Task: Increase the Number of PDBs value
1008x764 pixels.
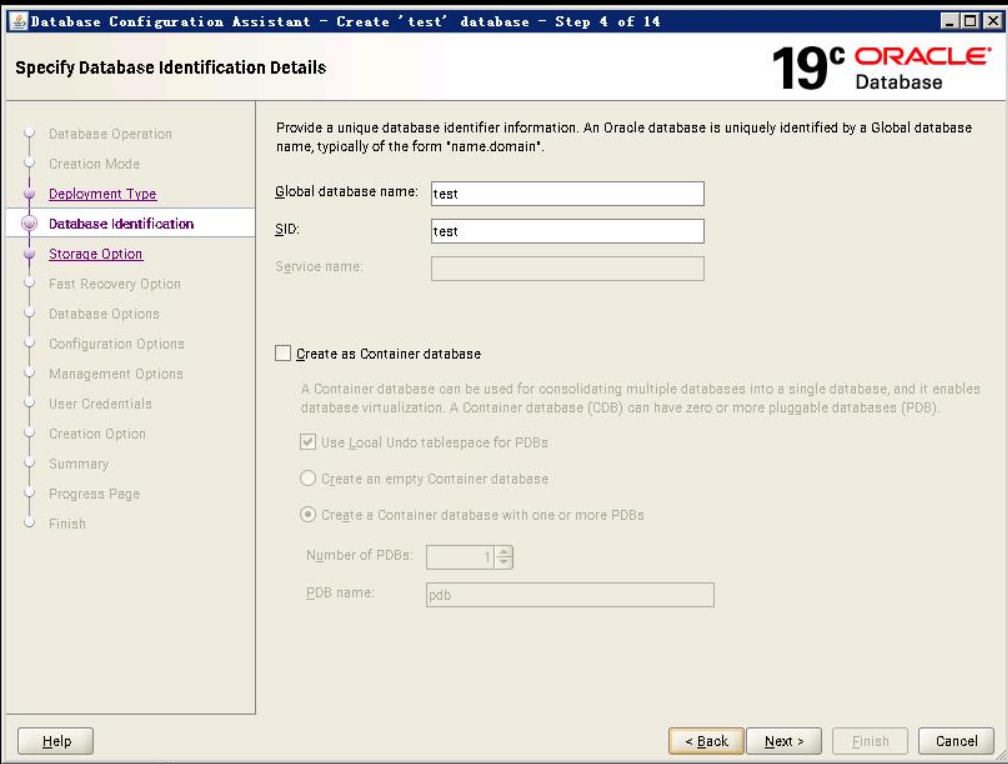Action: pyautogui.click(x=504, y=551)
